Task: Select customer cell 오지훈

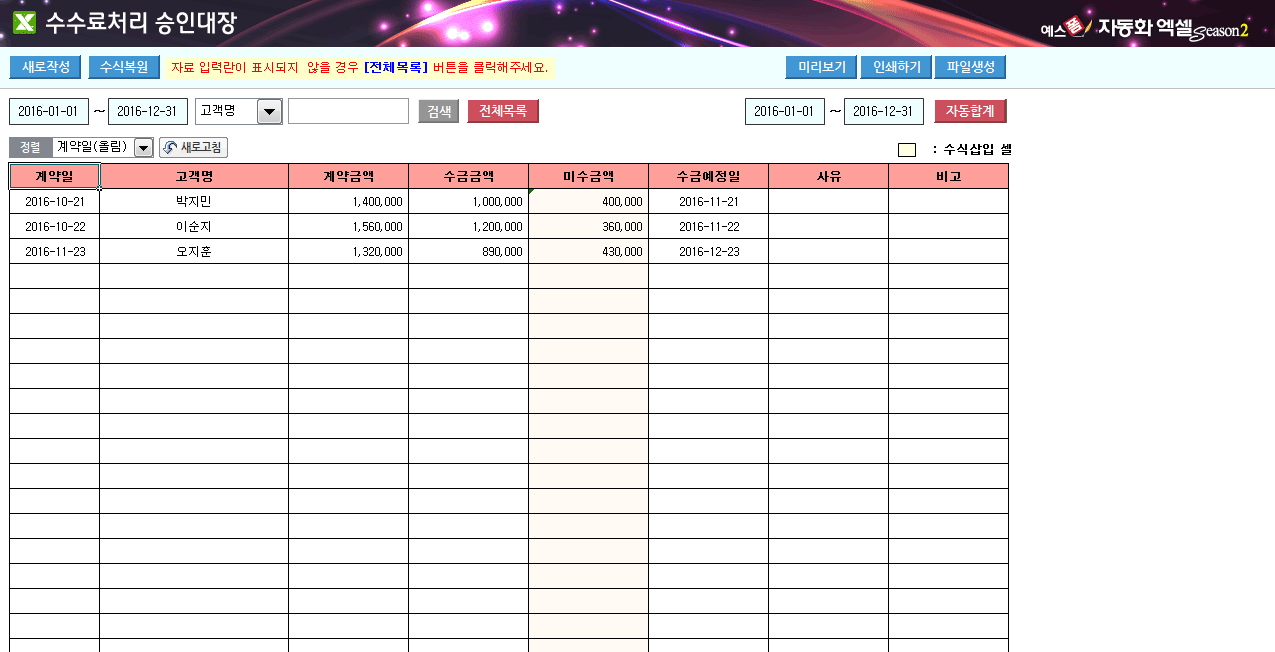Action: point(194,251)
